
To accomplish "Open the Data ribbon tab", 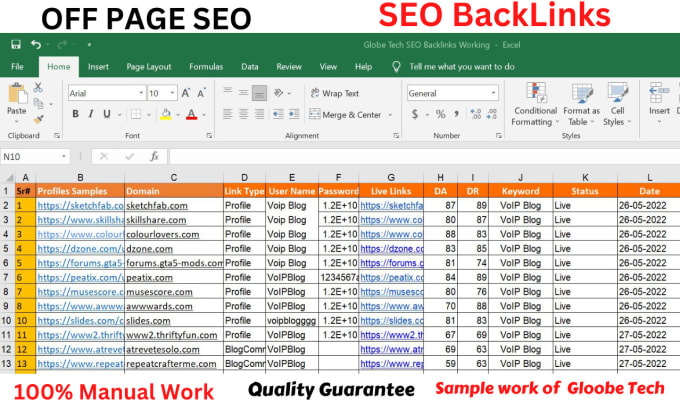I will tap(250, 67).
